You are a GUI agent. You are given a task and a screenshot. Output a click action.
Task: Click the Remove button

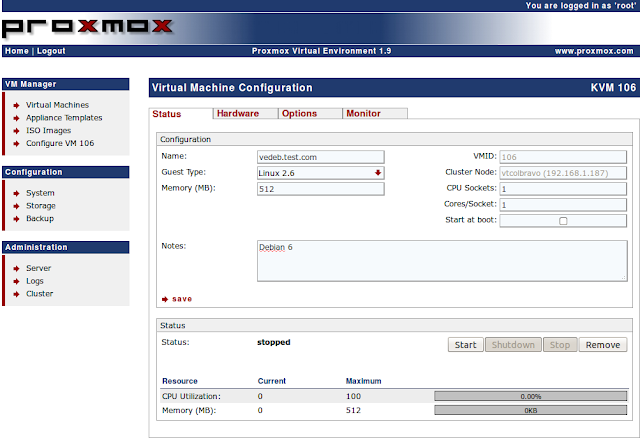(x=603, y=345)
